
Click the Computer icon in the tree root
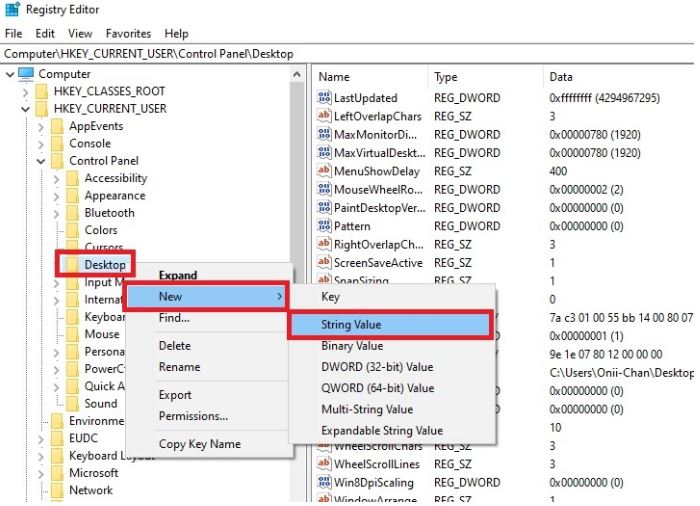click(26, 74)
